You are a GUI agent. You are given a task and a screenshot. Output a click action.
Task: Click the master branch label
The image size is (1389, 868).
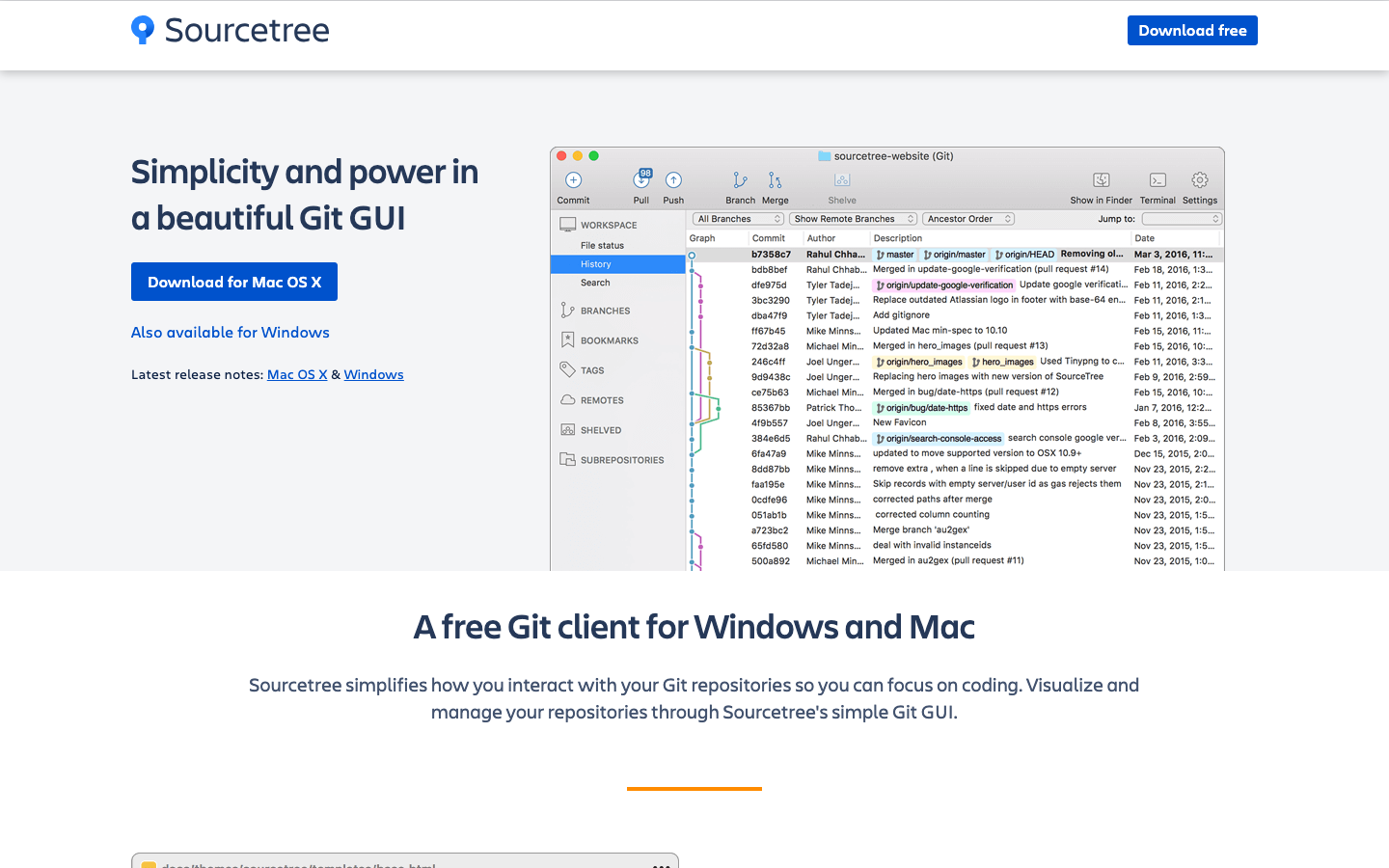point(895,255)
